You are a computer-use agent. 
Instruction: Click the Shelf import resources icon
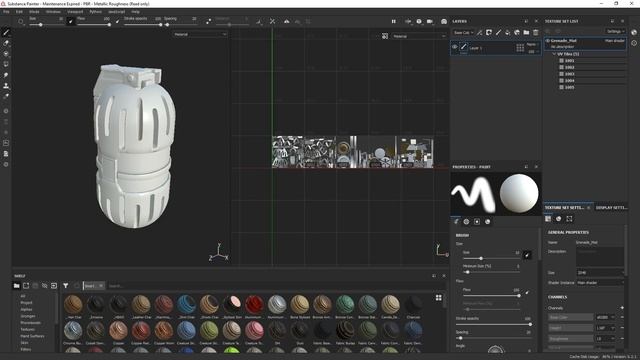pos(54,286)
